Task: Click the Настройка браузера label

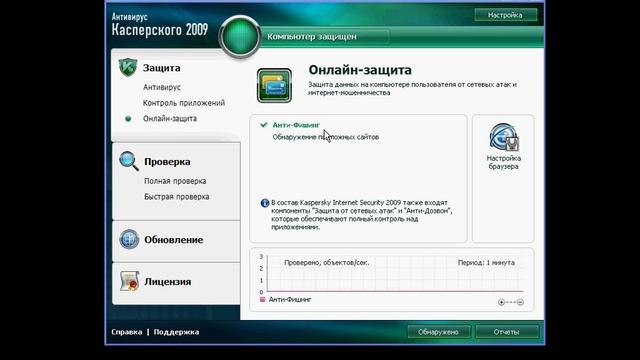Action: click(x=504, y=162)
